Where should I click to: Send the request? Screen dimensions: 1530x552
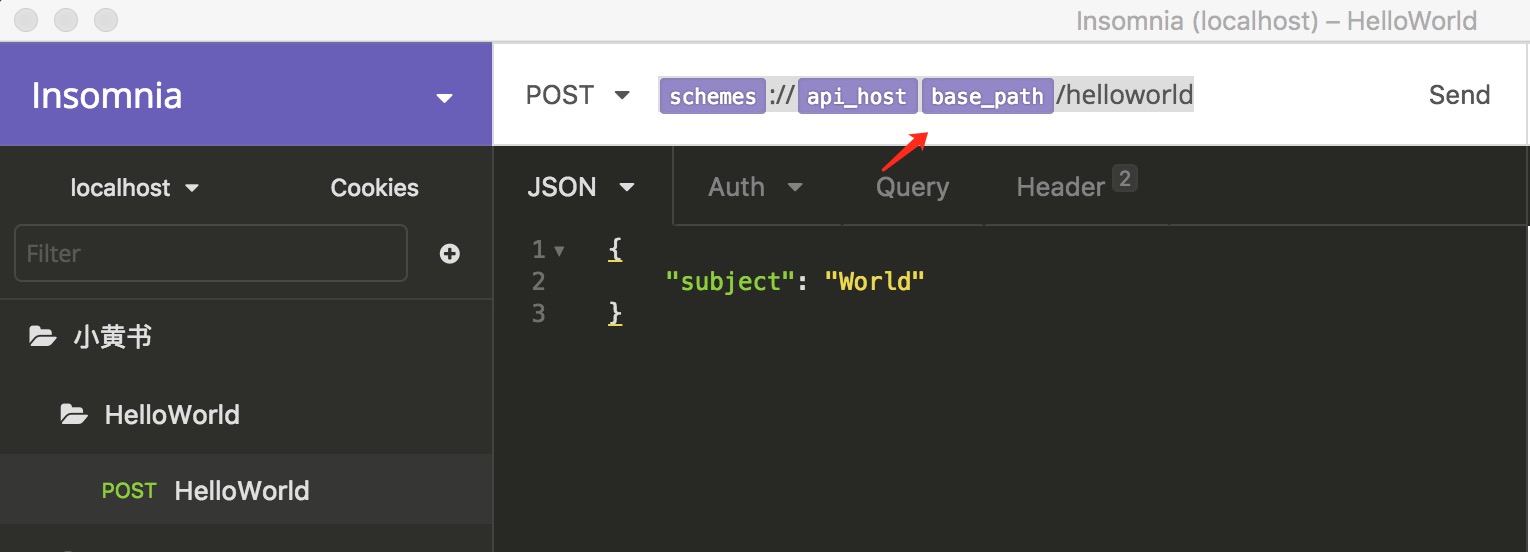click(1459, 95)
